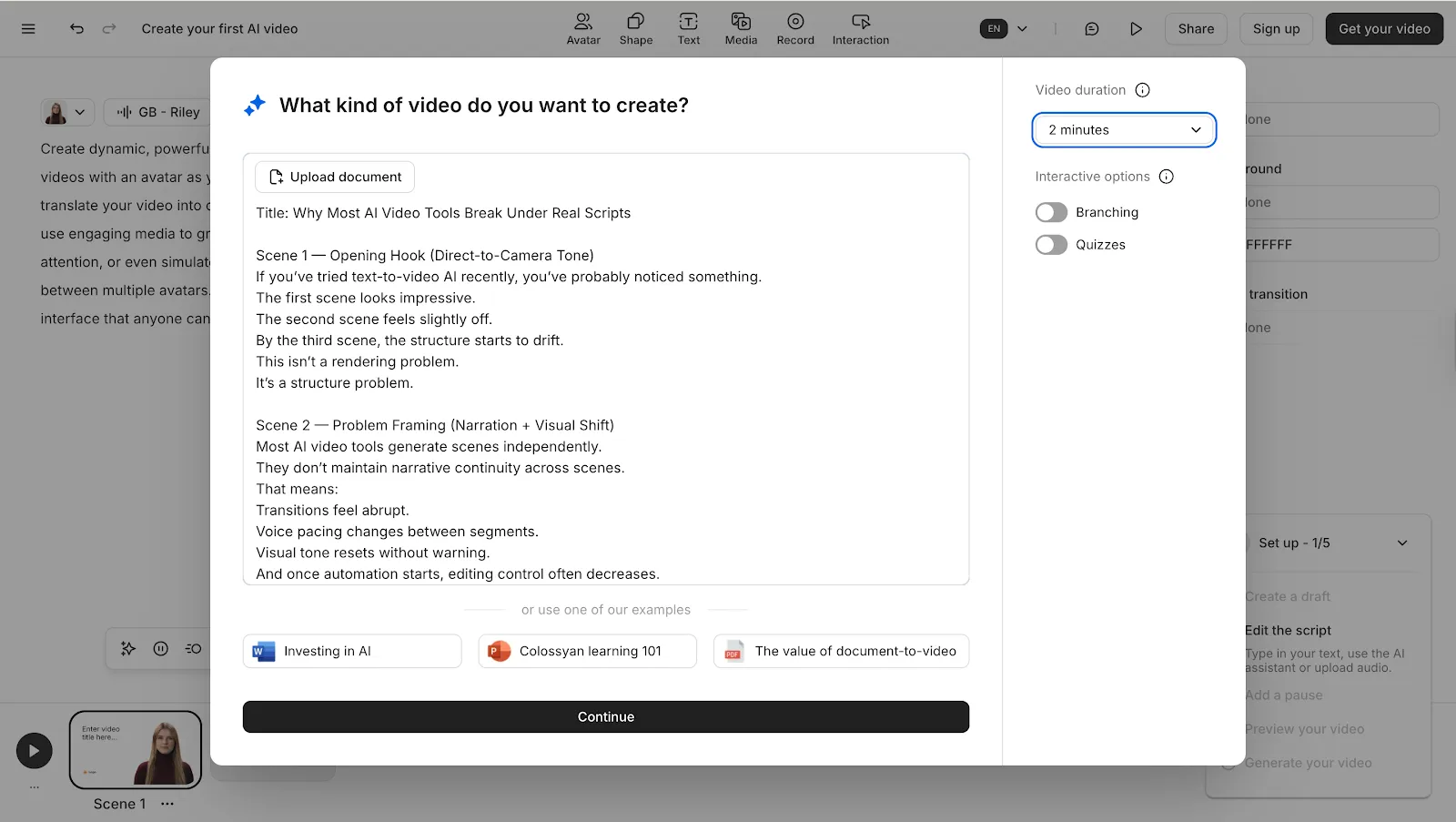Viewport: 1456px width, 822px height.
Task: Collapse the Set up - 1/5 panel
Action: click(x=1401, y=543)
